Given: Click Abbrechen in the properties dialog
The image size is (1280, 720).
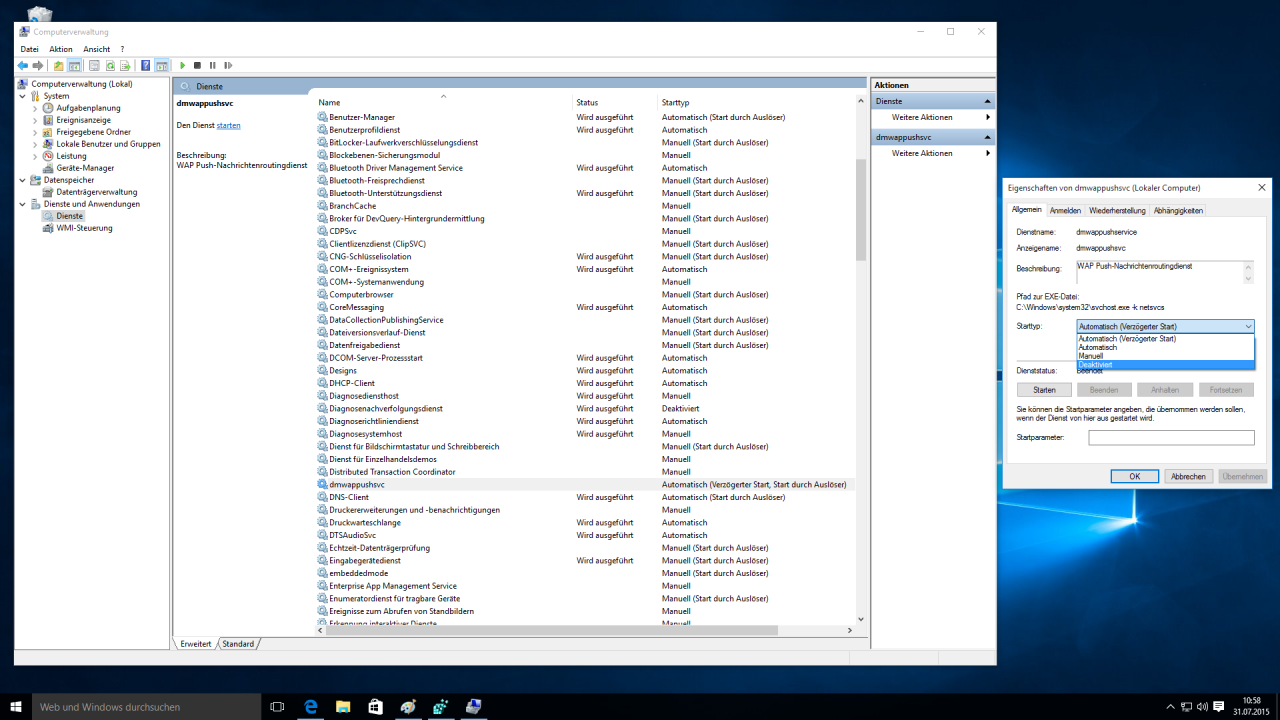Looking at the screenshot, I should point(1188,477).
